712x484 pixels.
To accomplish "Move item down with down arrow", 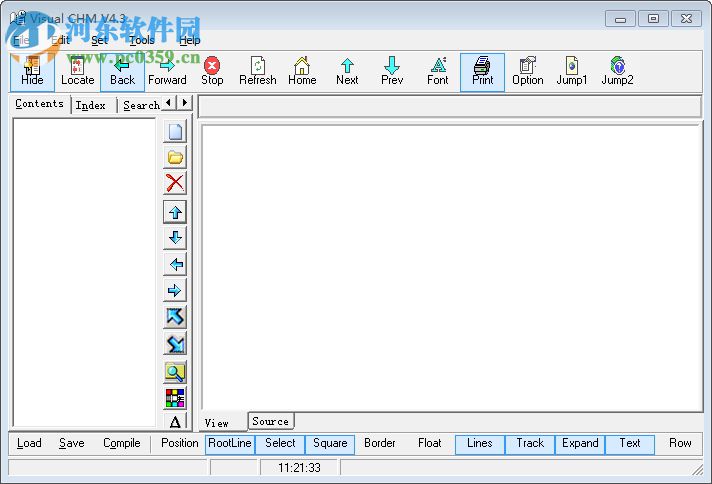I will click(x=175, y=237).
